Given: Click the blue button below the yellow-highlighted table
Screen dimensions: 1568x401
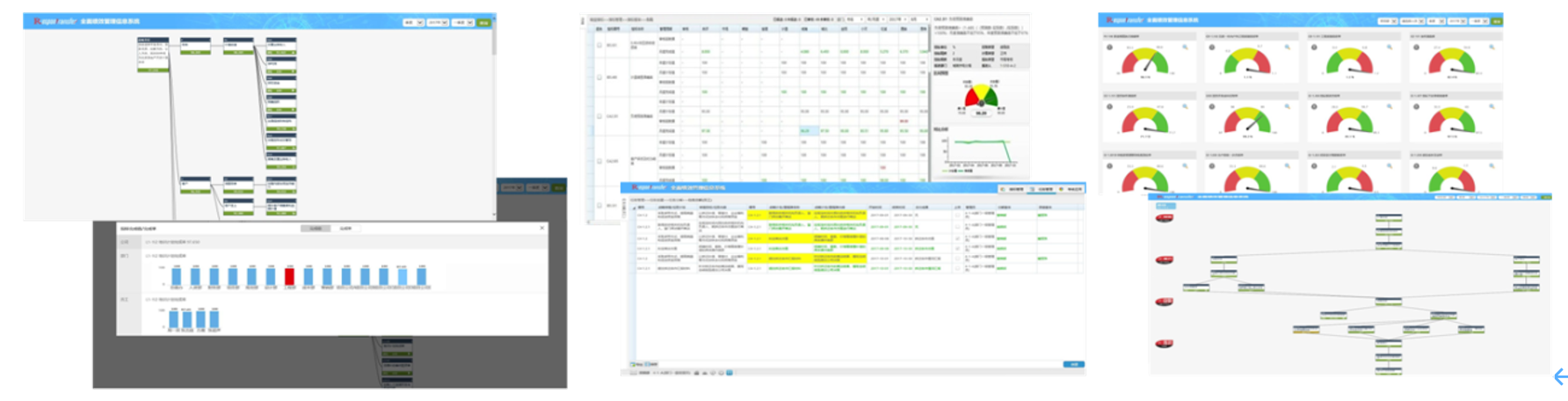Looking at the screenshot, I should pyautogui.click(x=1073, y=364).
